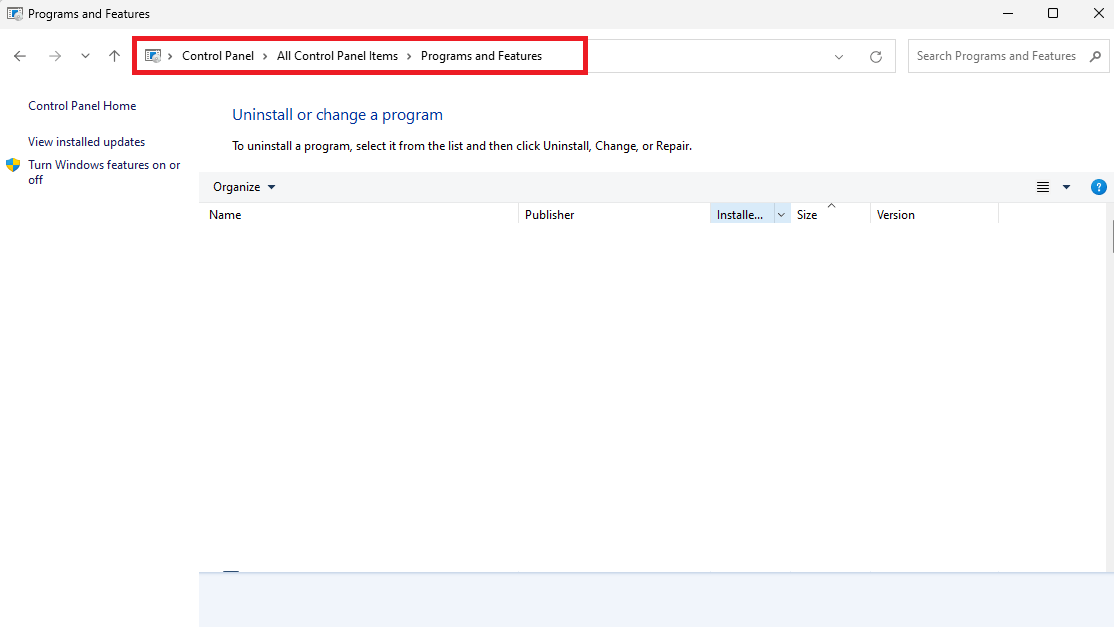Open the address bar history dropdown

(838, 56)
